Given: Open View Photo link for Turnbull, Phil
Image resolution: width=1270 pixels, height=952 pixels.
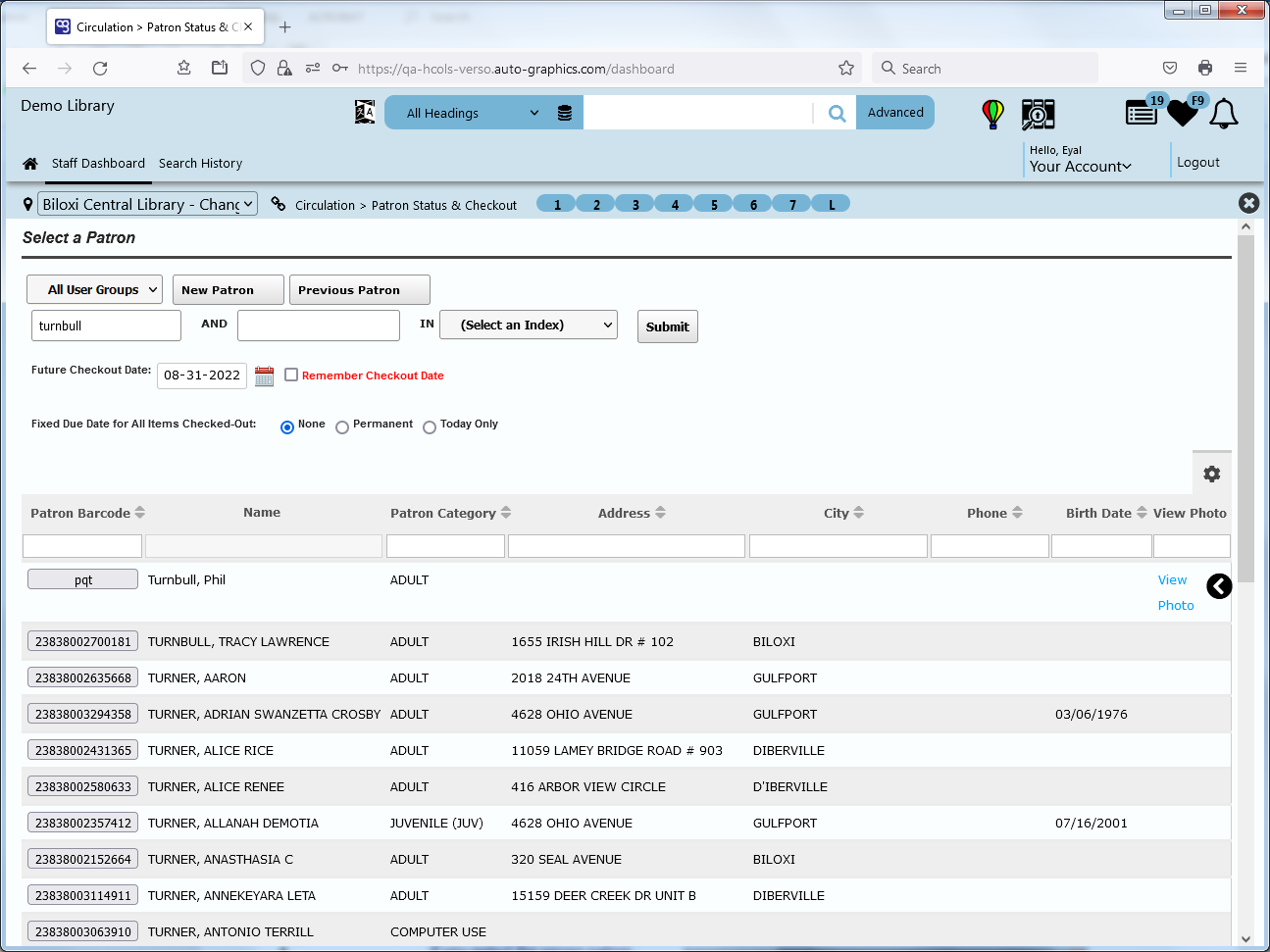Looking at the screenshot, I should click(x=1176, y=592).
